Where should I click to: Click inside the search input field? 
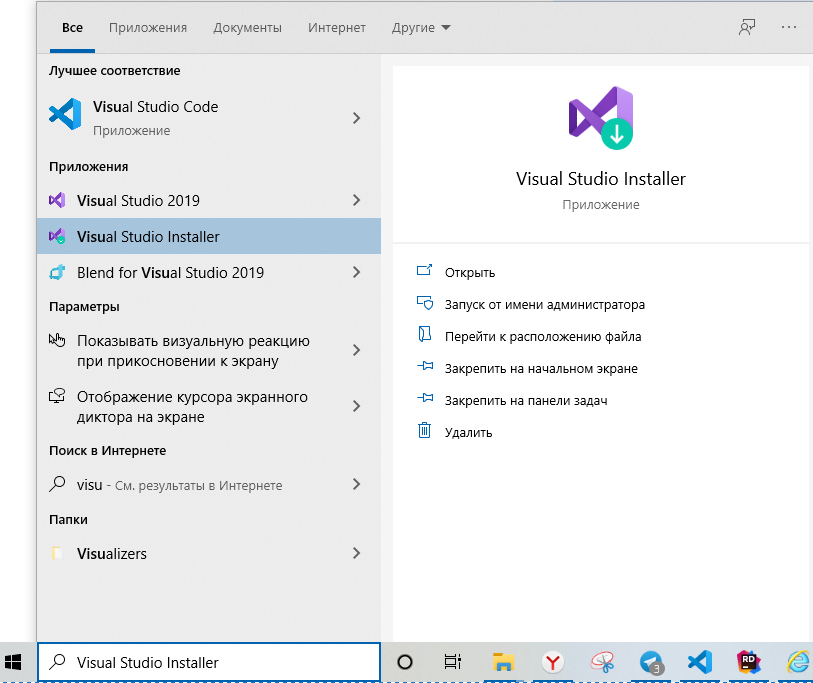[208, 662]
